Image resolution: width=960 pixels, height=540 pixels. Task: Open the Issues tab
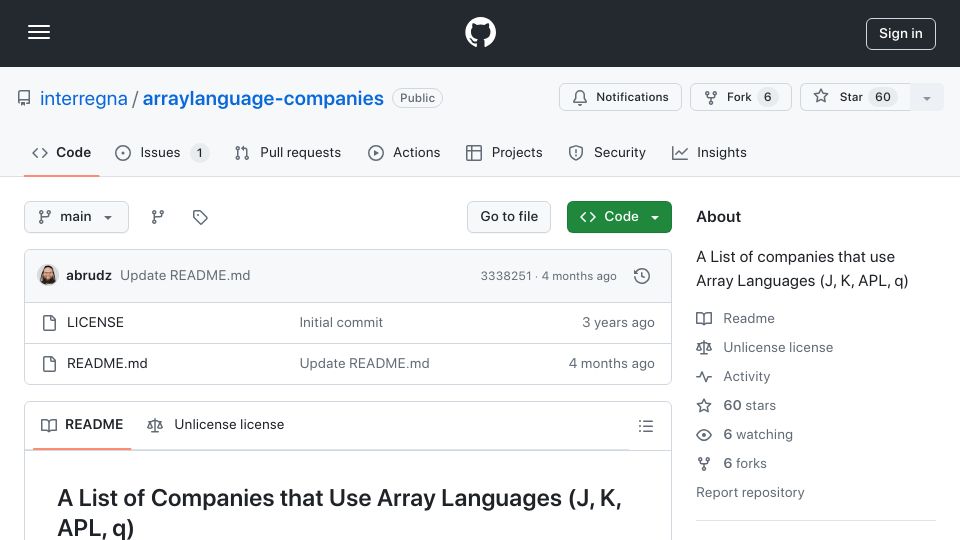162,152
